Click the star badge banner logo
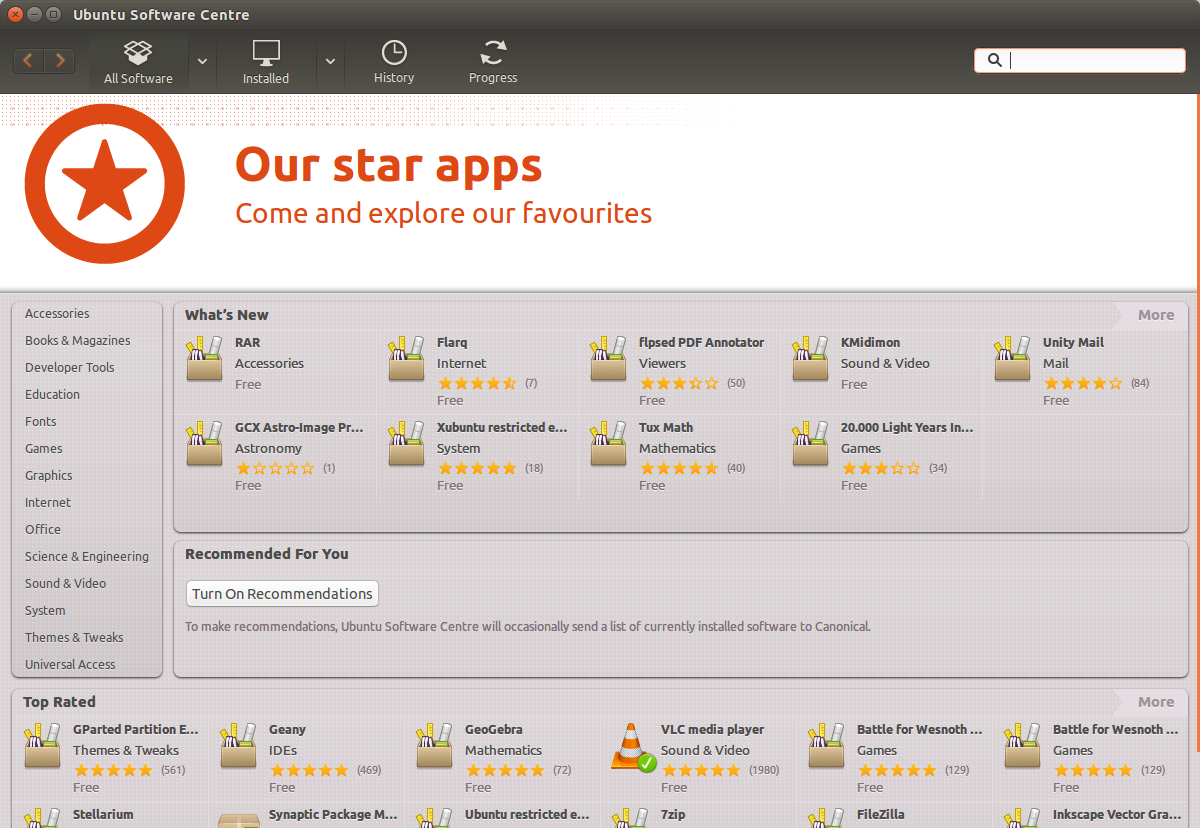Image resolution: width=1200 pixels, height=828 pixels. pos(105,184)
